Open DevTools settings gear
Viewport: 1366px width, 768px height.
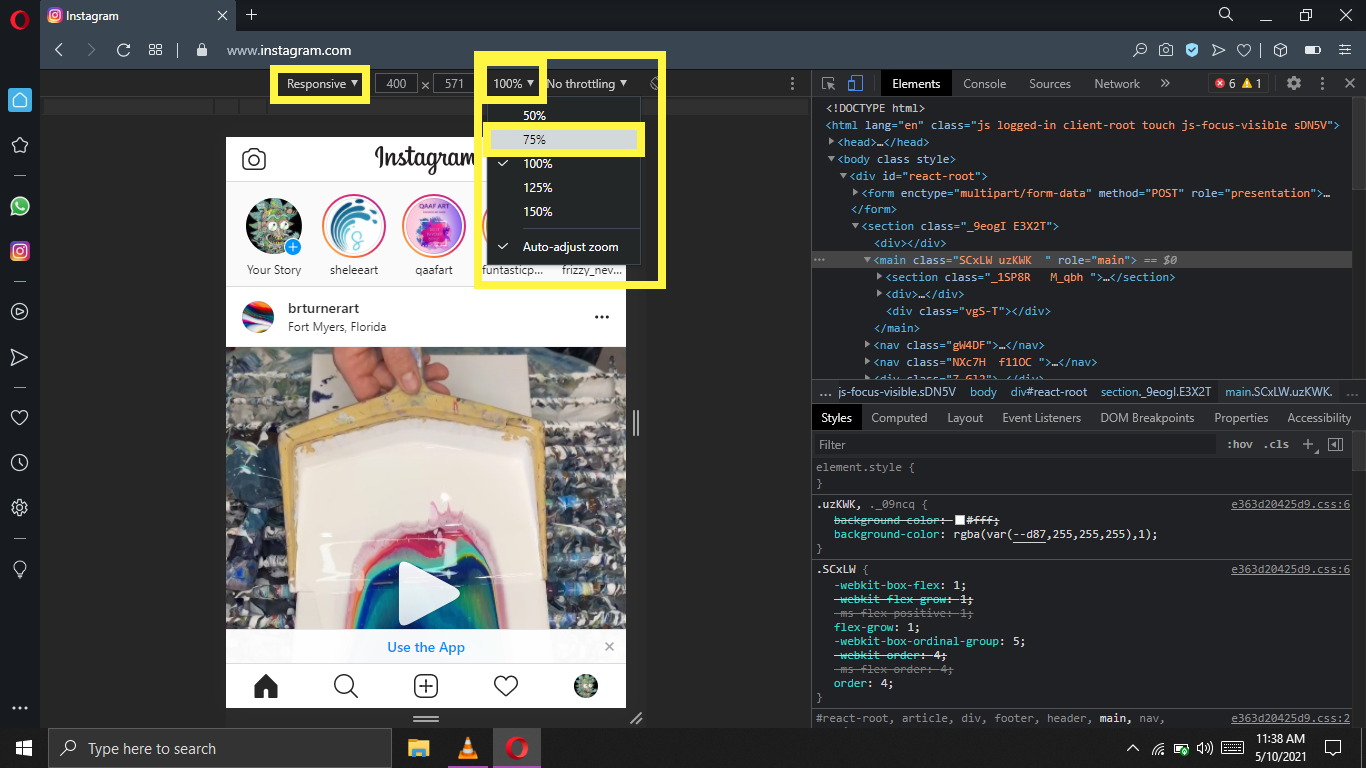click(1294, 84)
